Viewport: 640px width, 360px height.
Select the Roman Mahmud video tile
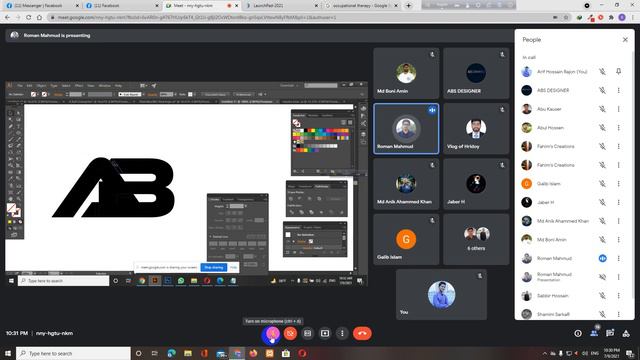(406, 129)
